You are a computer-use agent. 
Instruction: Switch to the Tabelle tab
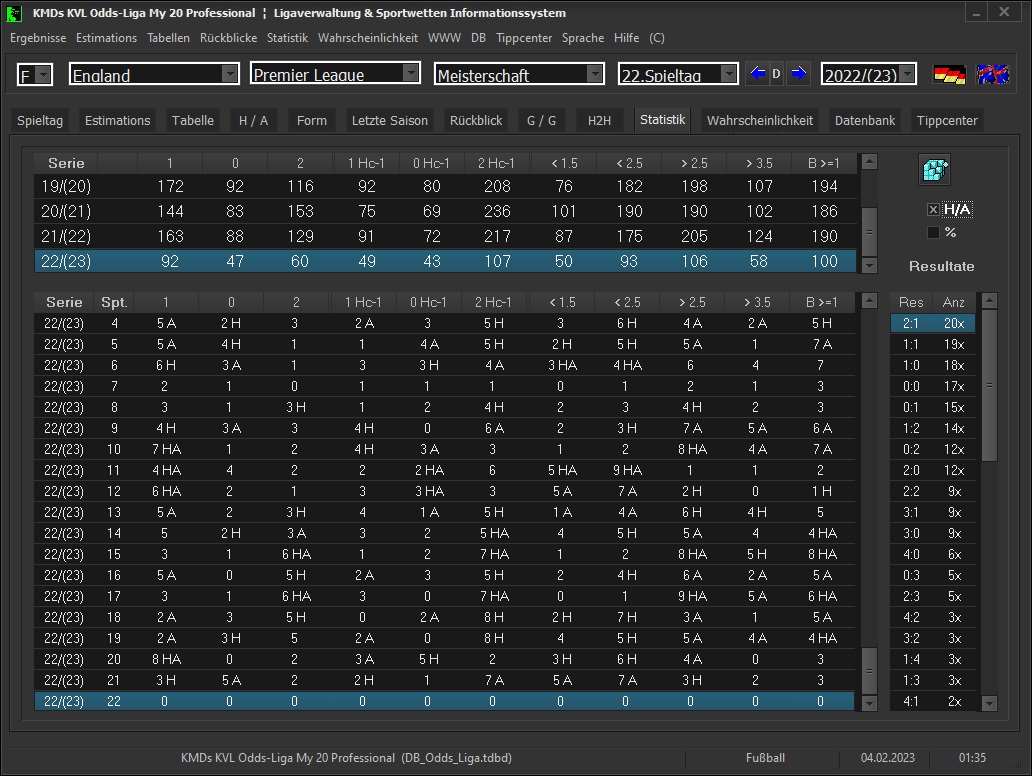(193, 120)
